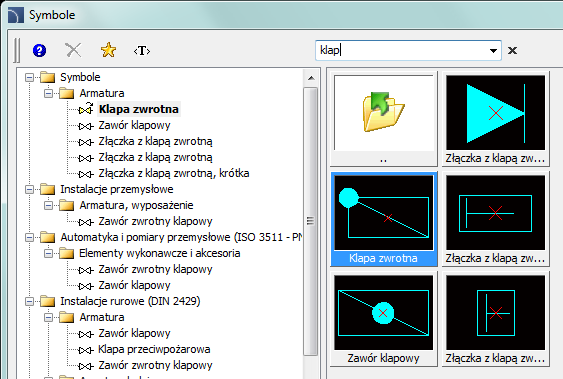Click the Armatura, wyposażenie folder icon
The height and width of the screenshot is (379, 563).
66,205
